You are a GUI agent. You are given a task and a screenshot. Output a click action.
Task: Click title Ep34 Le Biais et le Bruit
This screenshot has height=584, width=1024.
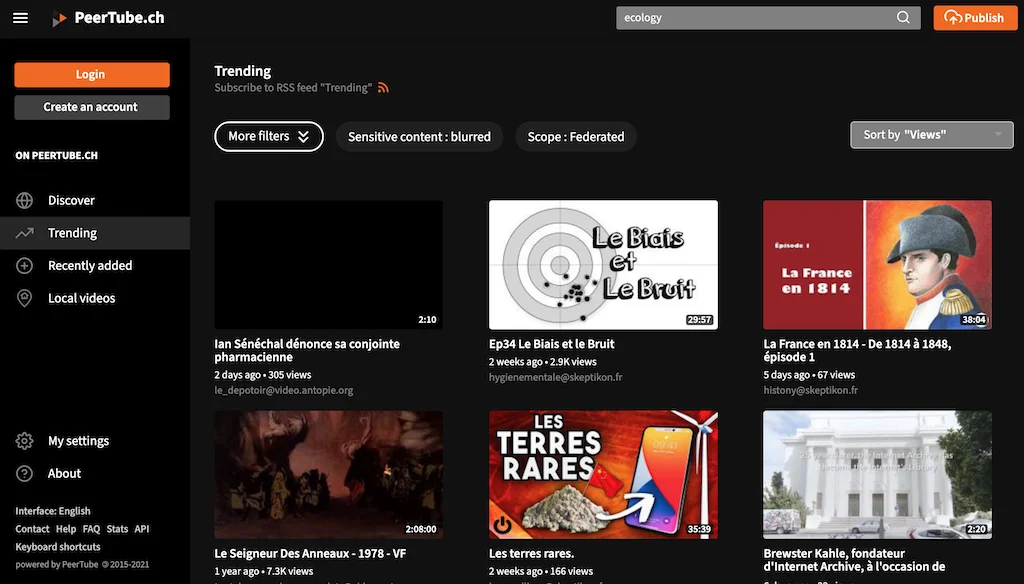coord(552,344)
